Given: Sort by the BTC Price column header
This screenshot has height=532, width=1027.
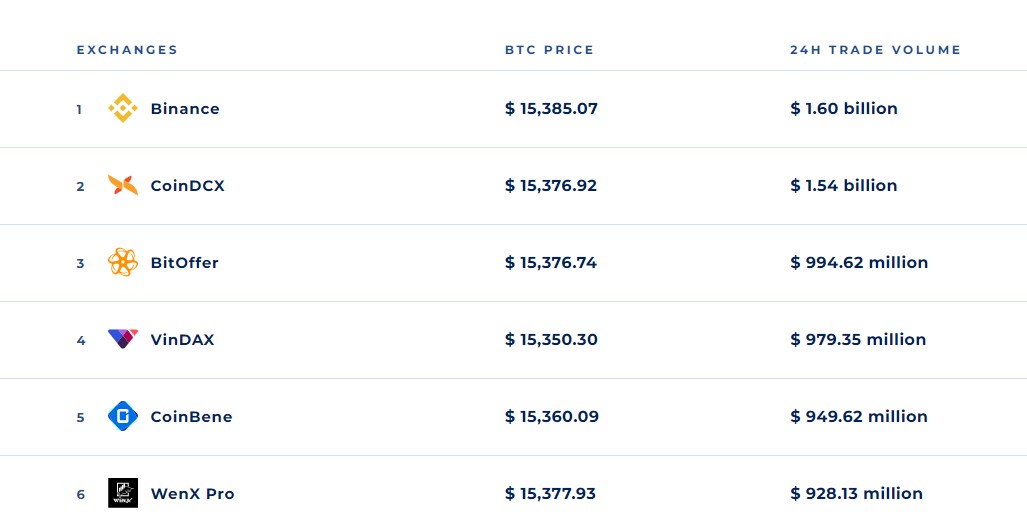Looking at the screenshot, I should pyautogui.click(x=549, y=50).
